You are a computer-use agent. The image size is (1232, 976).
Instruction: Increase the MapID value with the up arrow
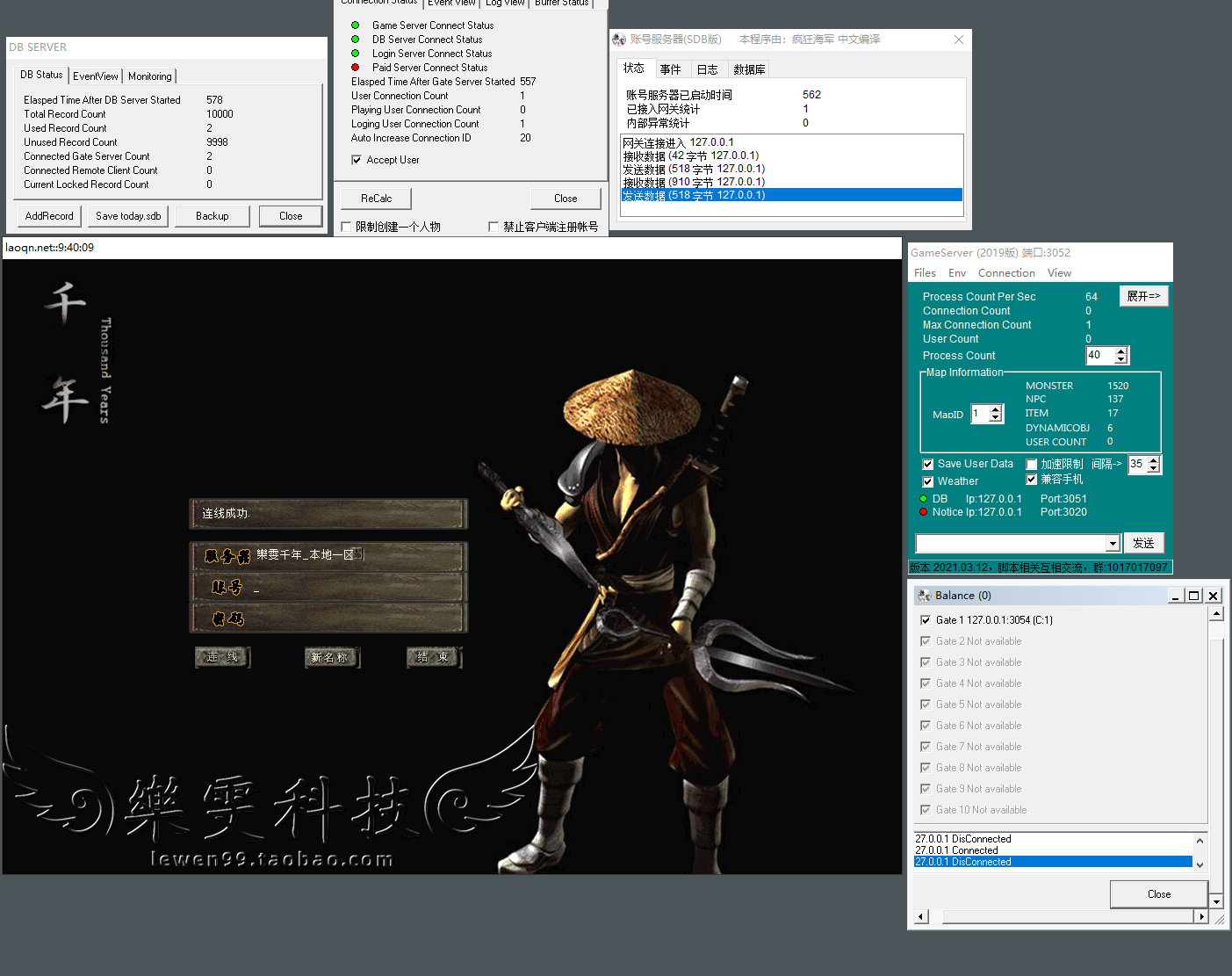pos(997,409)
